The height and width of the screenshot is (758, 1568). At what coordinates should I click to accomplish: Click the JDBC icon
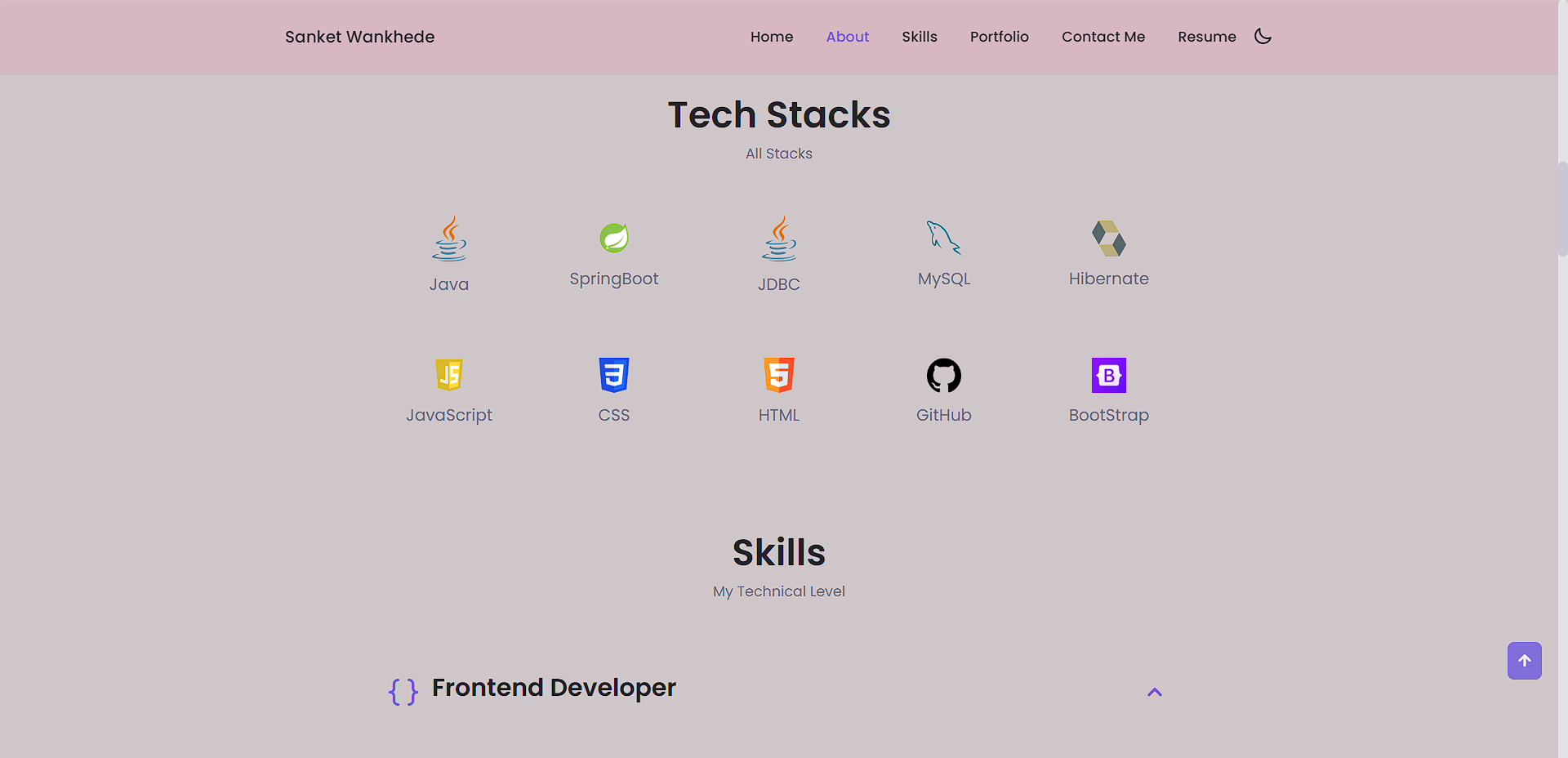tap(779, 239)
